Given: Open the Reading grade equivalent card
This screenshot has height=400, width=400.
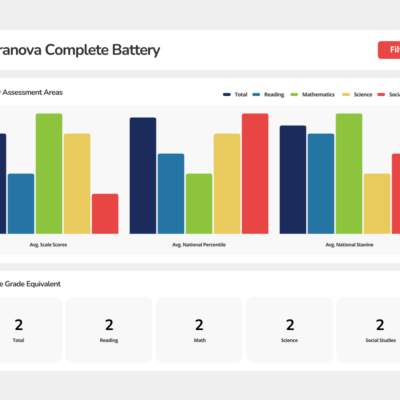Looking at the screenshot, I should click(109, 330).
